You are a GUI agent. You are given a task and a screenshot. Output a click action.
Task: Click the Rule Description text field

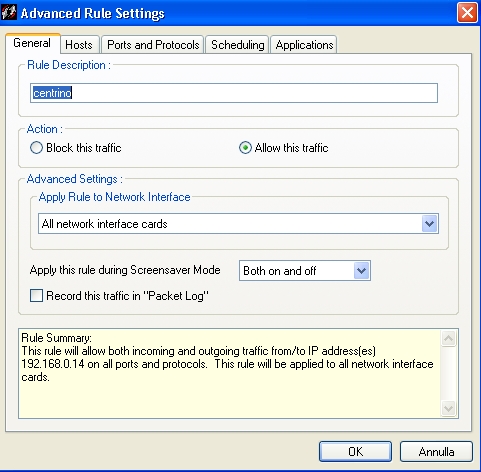[234, 93]
